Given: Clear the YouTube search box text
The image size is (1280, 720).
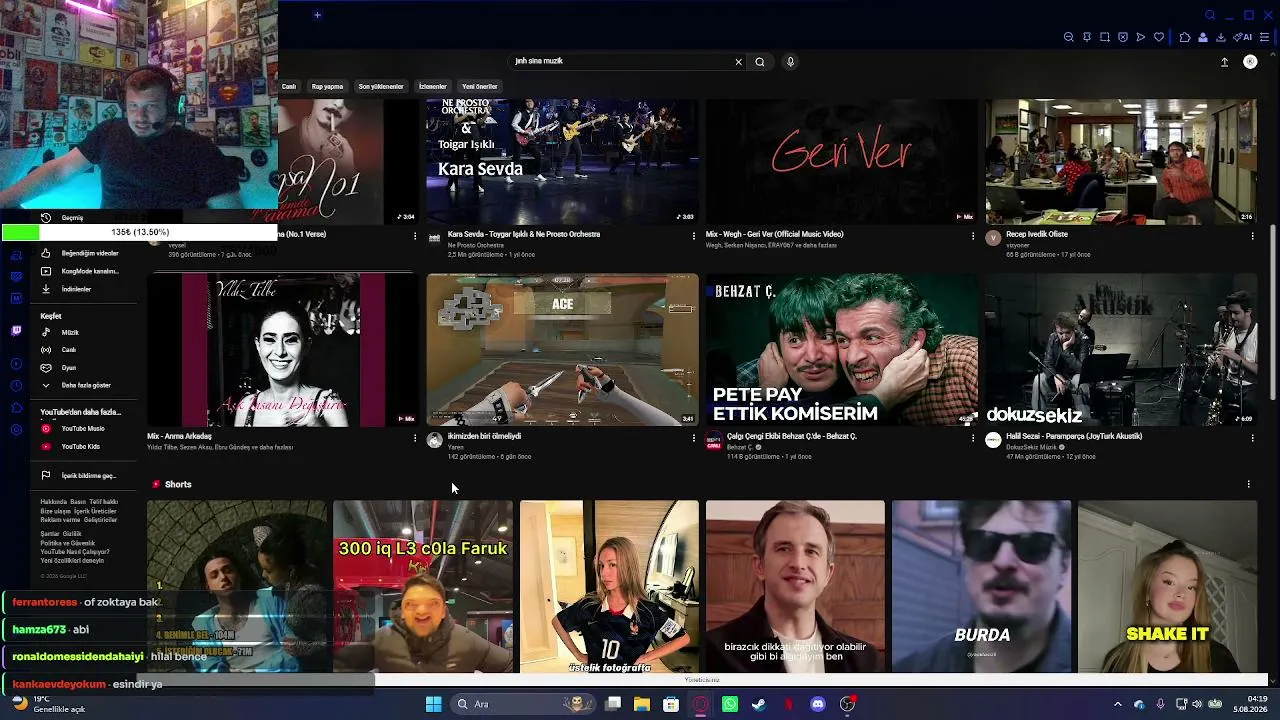Looking at the screenshot, I should pyautogui.click(x=739, y=62).
